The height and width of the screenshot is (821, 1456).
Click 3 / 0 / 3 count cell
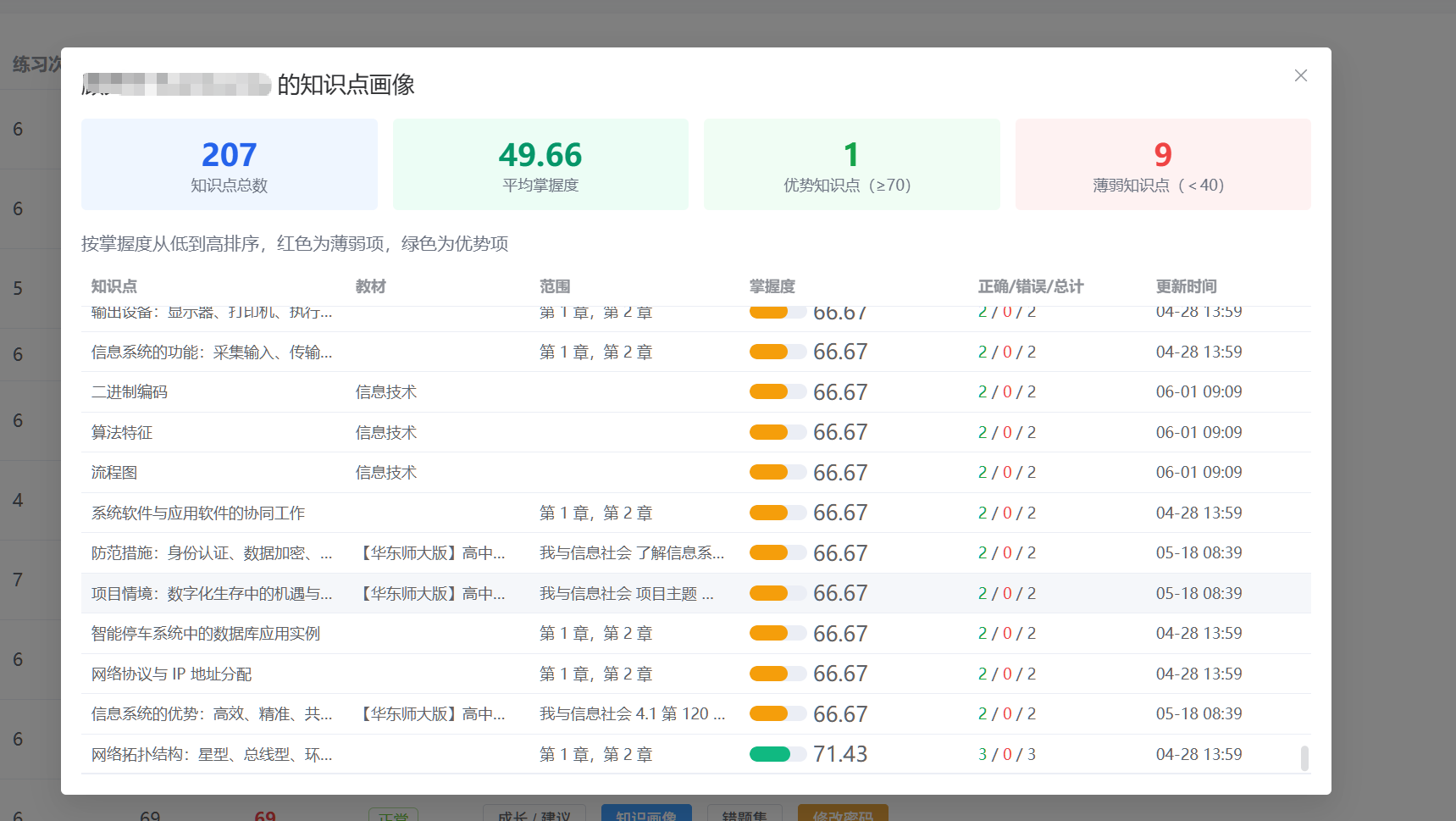[x=1007, y=754]
